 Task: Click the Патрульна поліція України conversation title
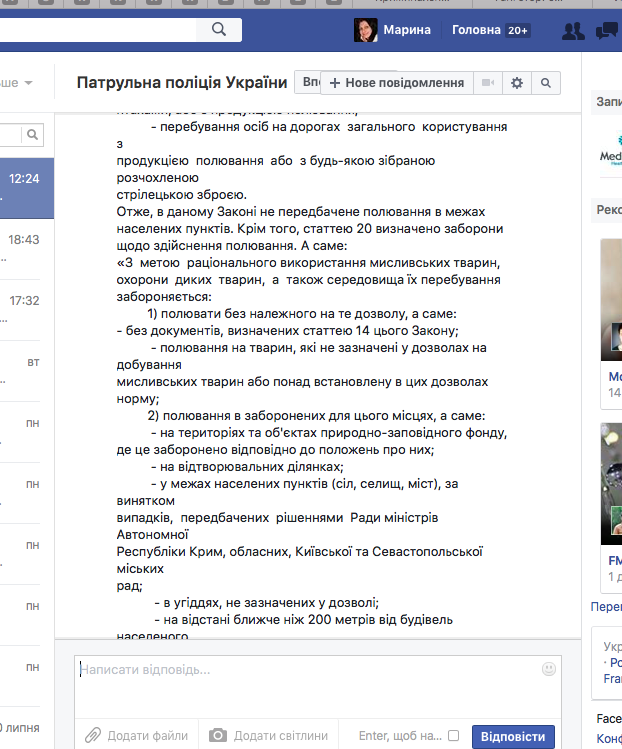(182, 83)
